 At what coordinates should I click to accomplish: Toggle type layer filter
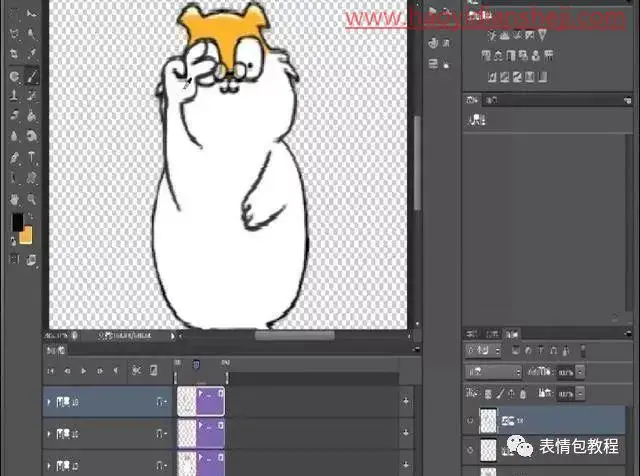[541, 350]
